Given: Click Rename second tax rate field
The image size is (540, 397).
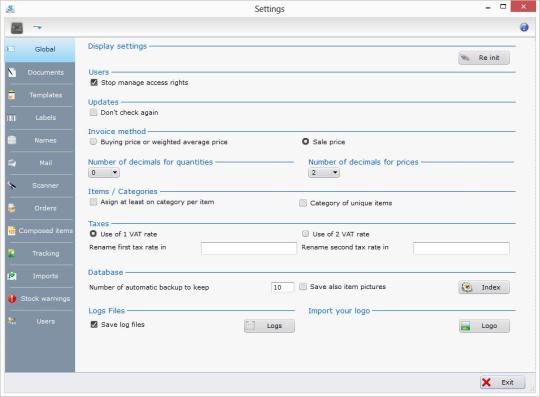Looking at the screenshot, I should pos(461,248).
